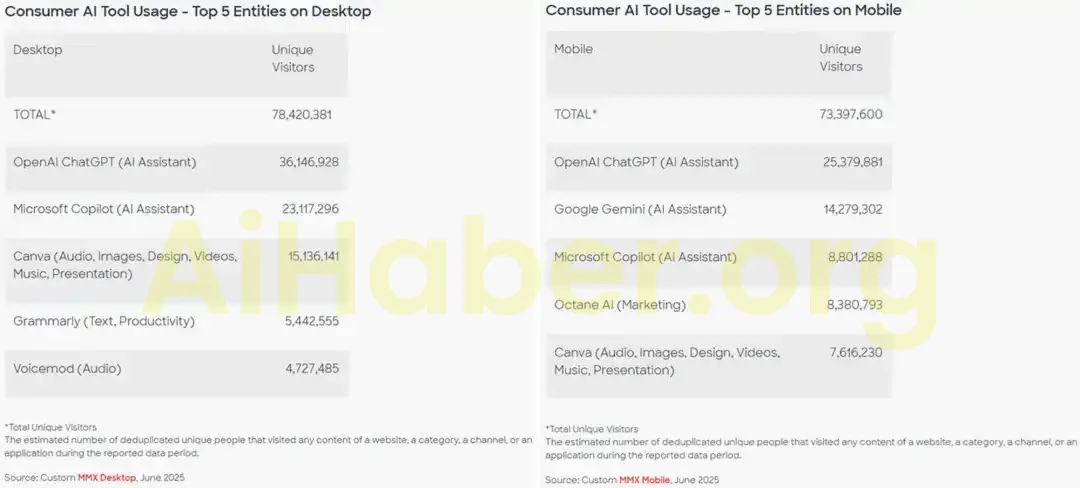Click OpenAI ChatGPT row in Desktop table
The width and height of the screenshot is (1080, 488).
[x=104, y=162]
